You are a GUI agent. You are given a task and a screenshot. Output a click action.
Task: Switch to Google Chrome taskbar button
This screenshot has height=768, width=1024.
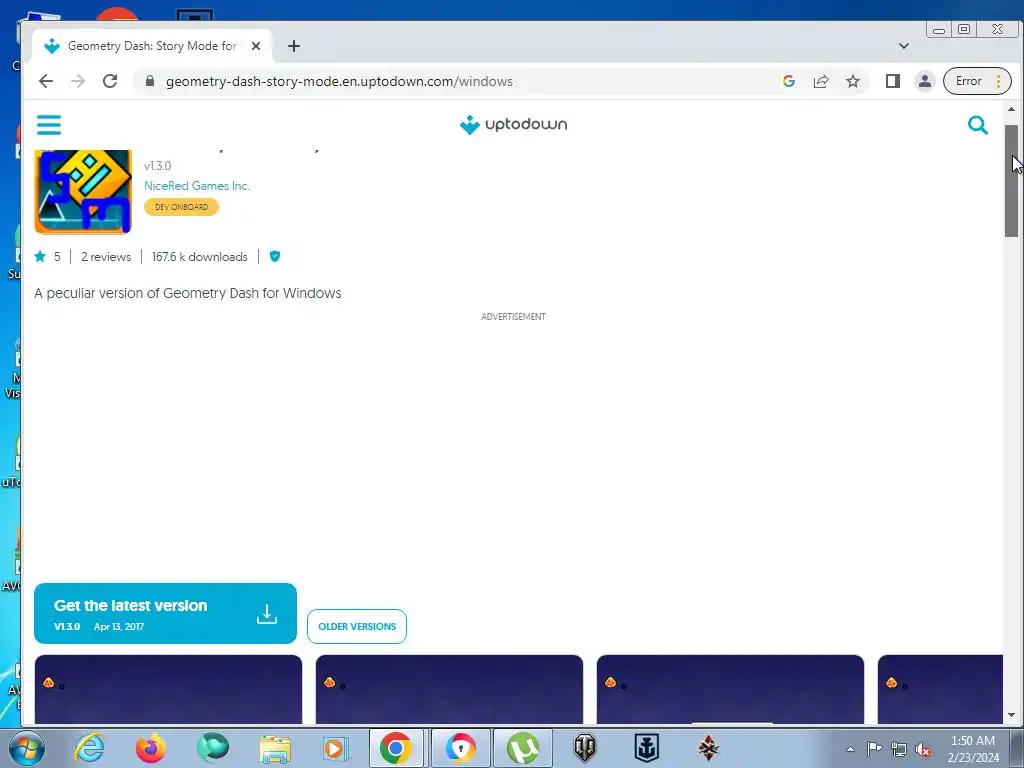coord(396,748)
